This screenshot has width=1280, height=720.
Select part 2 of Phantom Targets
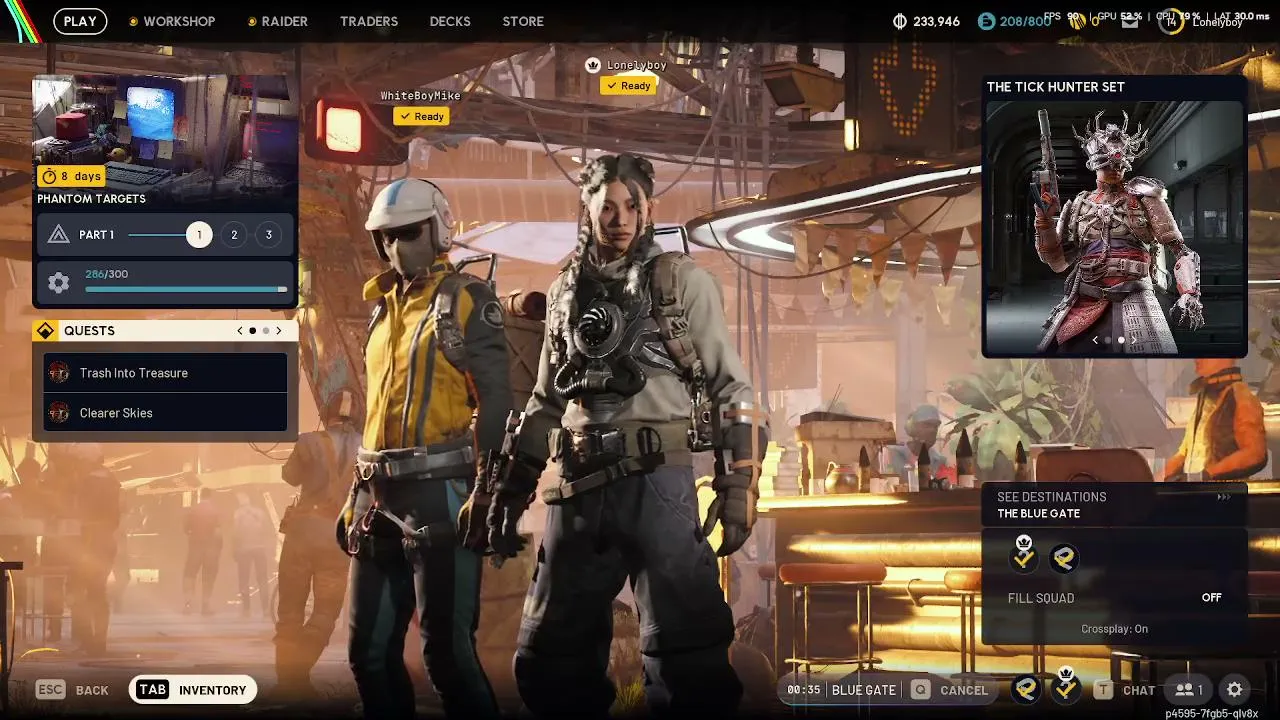(x=234, y=235)
